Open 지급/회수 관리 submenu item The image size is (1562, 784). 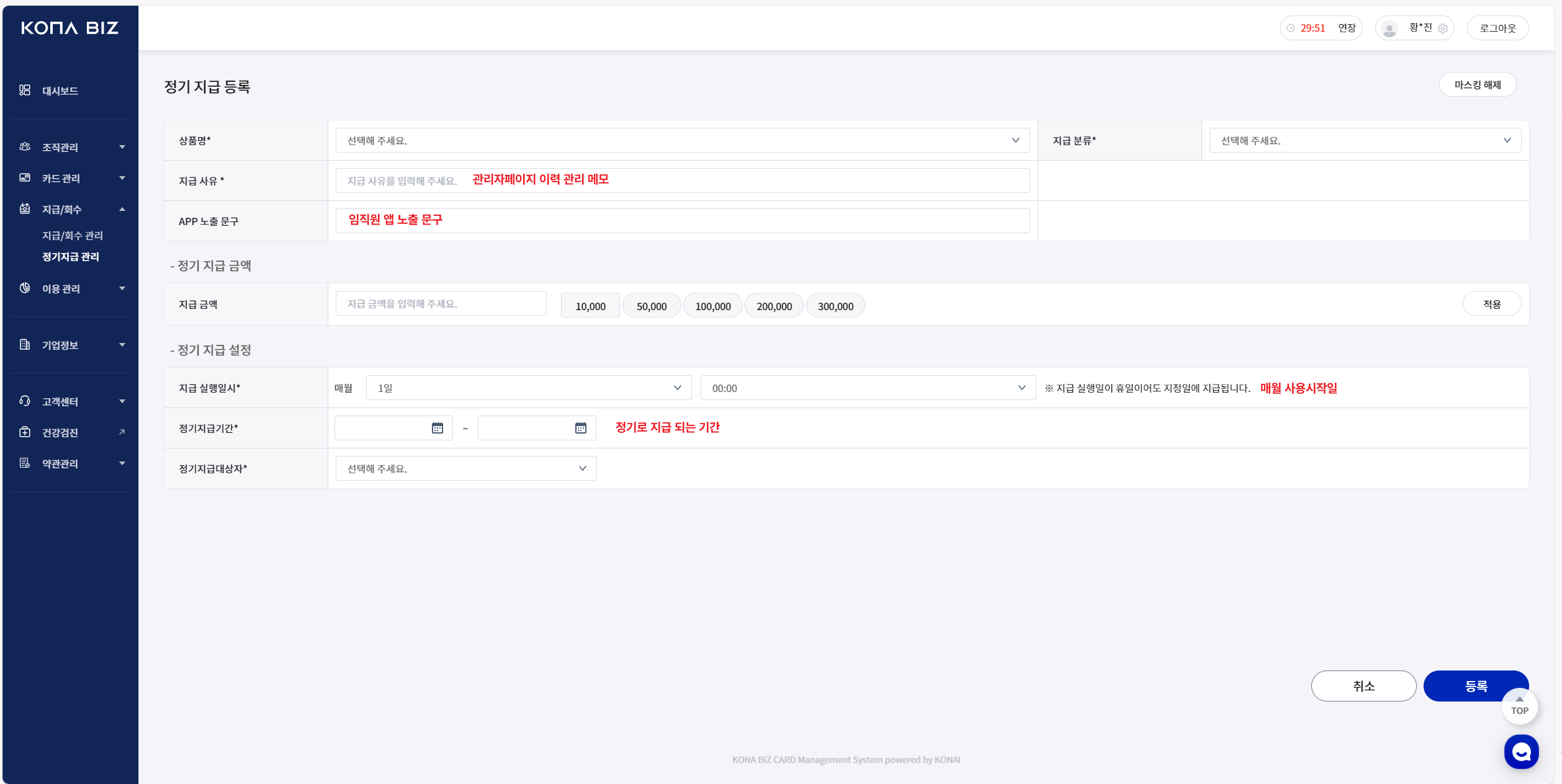tap(73, 236)
